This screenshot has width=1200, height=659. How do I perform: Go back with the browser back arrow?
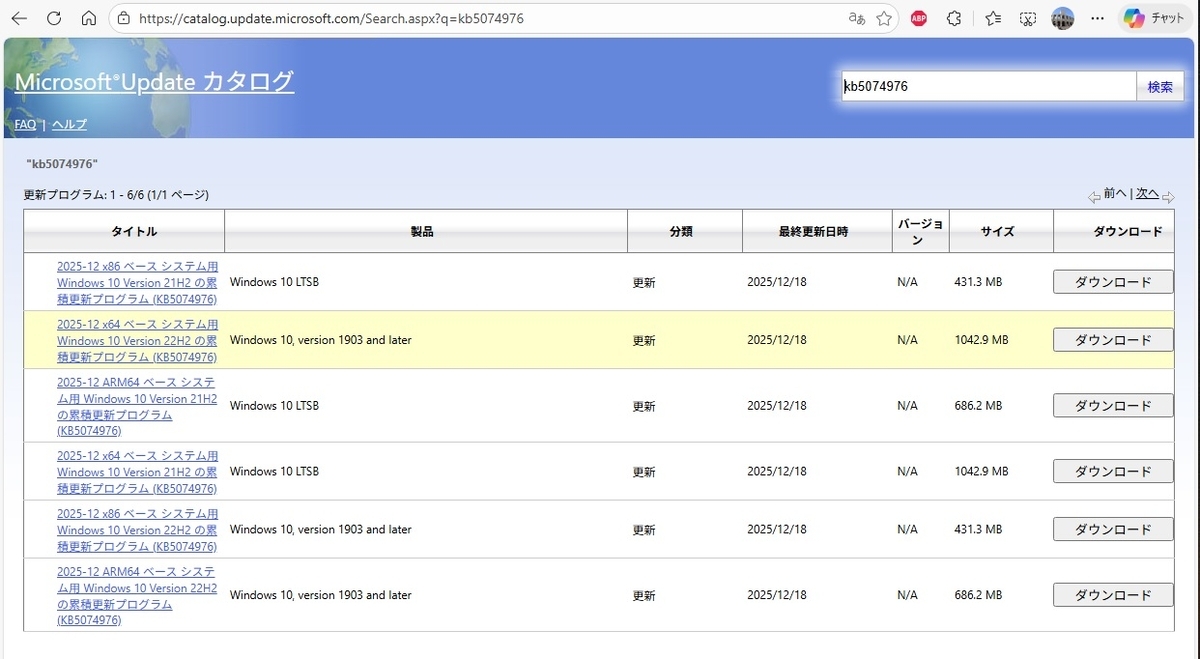click(x=19, y=18)
